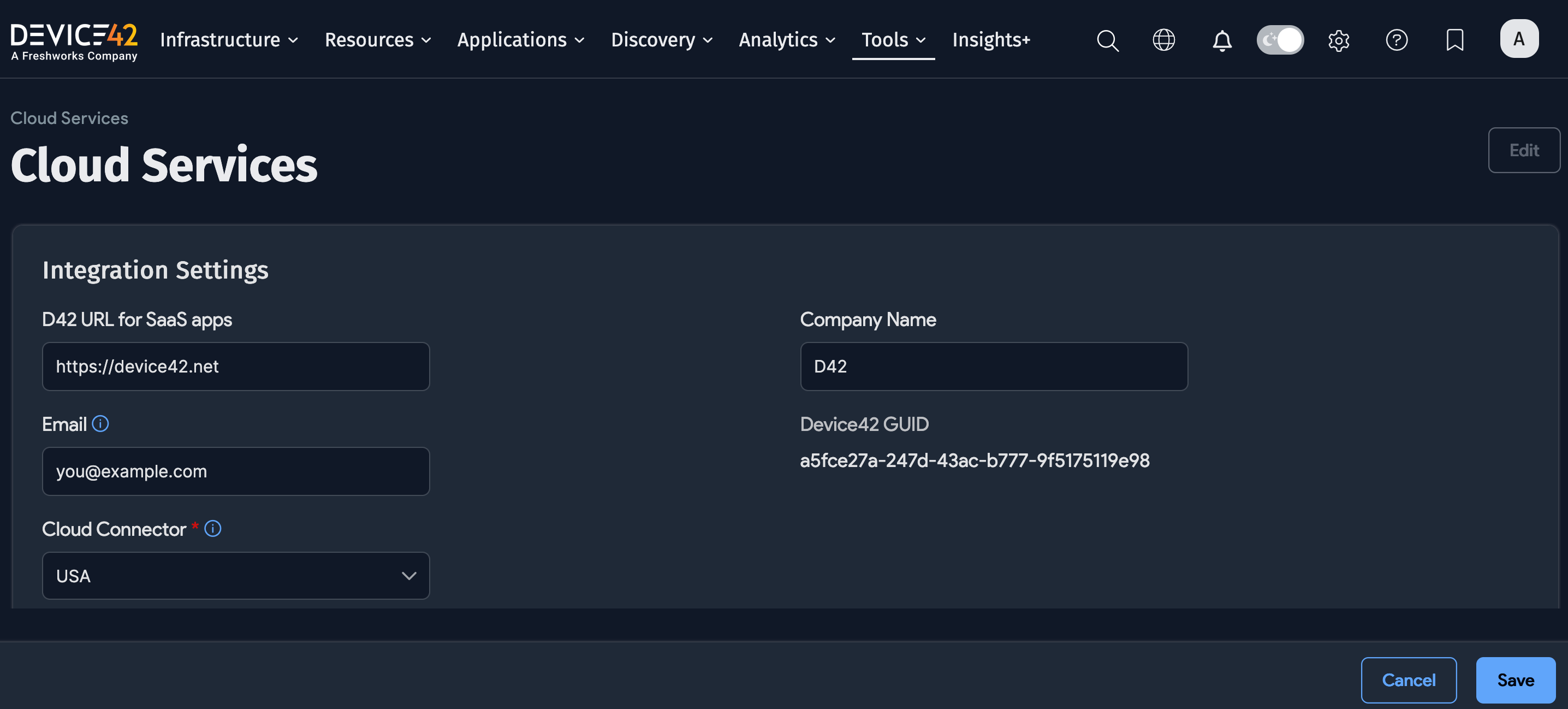The width and height of the screenshot is (1568, 709).
Task: View the Email field info tooltip icon
Action: pyautogui.click(x=100, y=423)
